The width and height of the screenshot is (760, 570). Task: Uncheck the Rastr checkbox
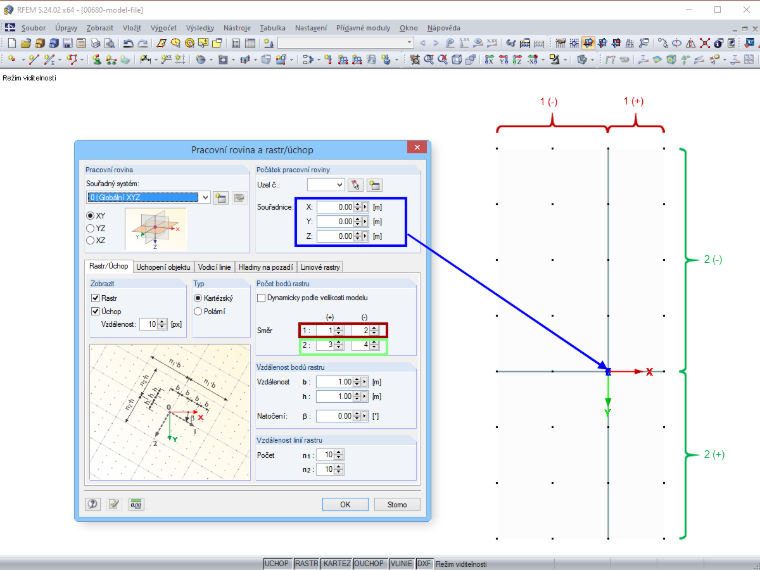click(x=95, y=298)
